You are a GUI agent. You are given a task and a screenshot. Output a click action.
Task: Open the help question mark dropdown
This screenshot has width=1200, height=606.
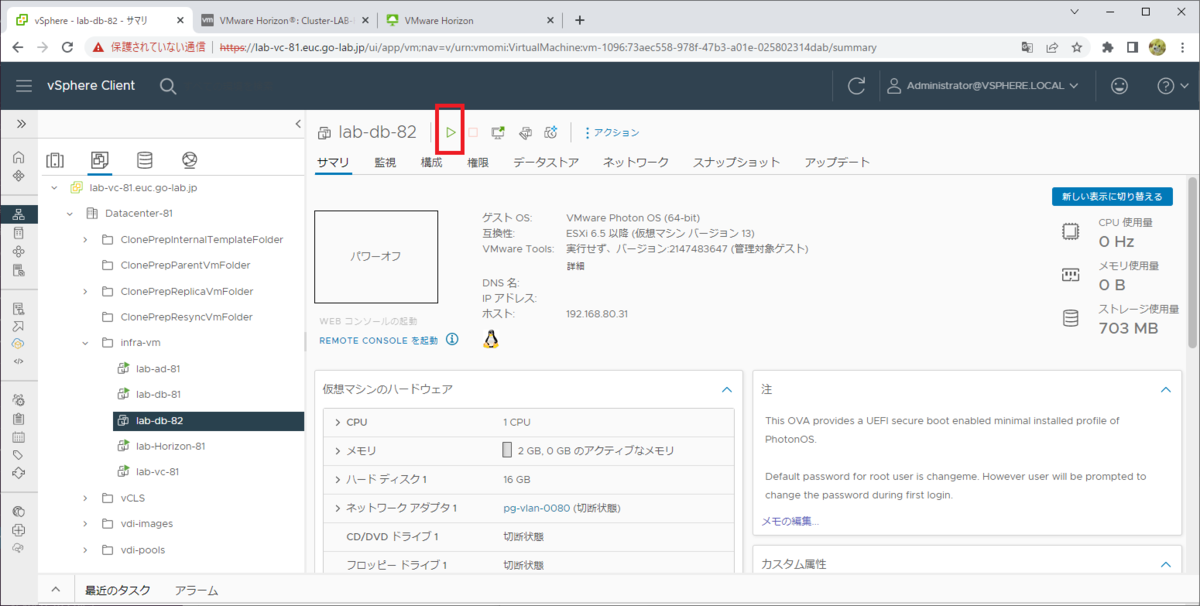(x=1171, y=86)
